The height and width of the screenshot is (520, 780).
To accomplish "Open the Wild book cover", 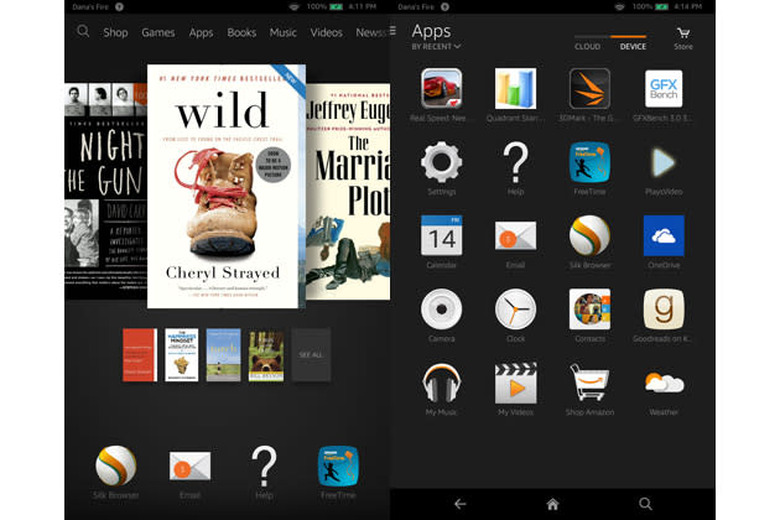I will pos(226,186).
